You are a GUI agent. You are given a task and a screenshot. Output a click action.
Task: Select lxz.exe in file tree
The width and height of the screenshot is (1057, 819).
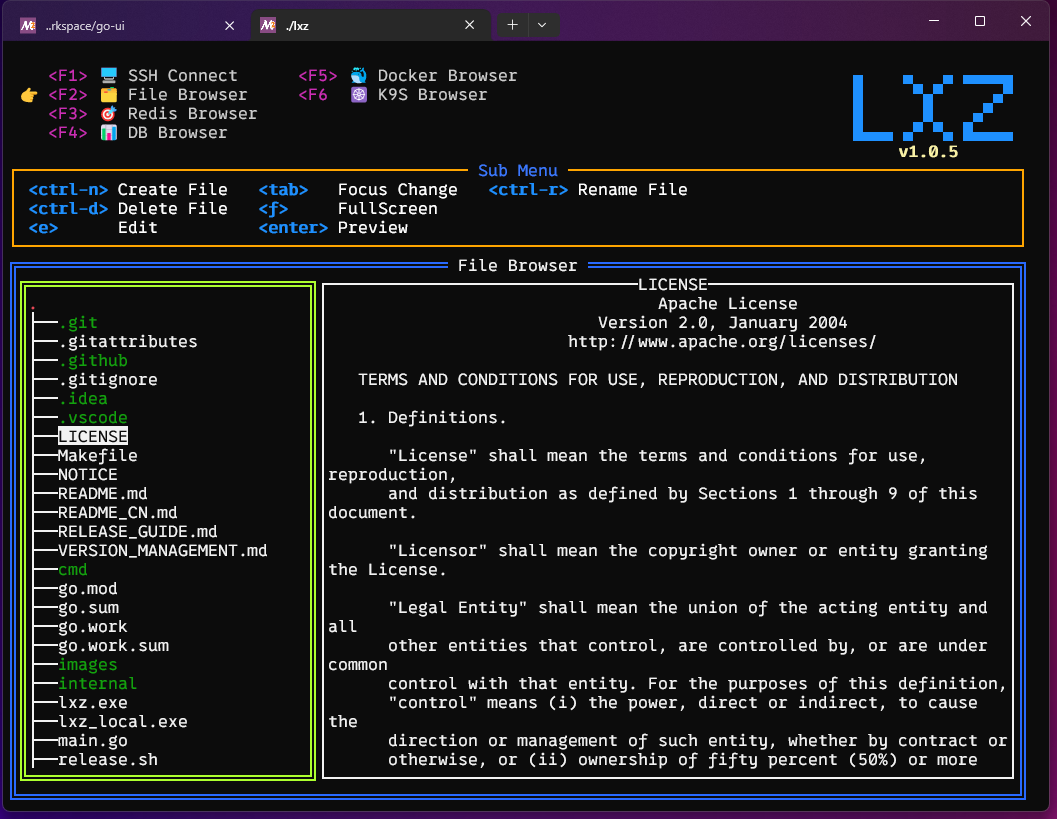click(93, 702)
